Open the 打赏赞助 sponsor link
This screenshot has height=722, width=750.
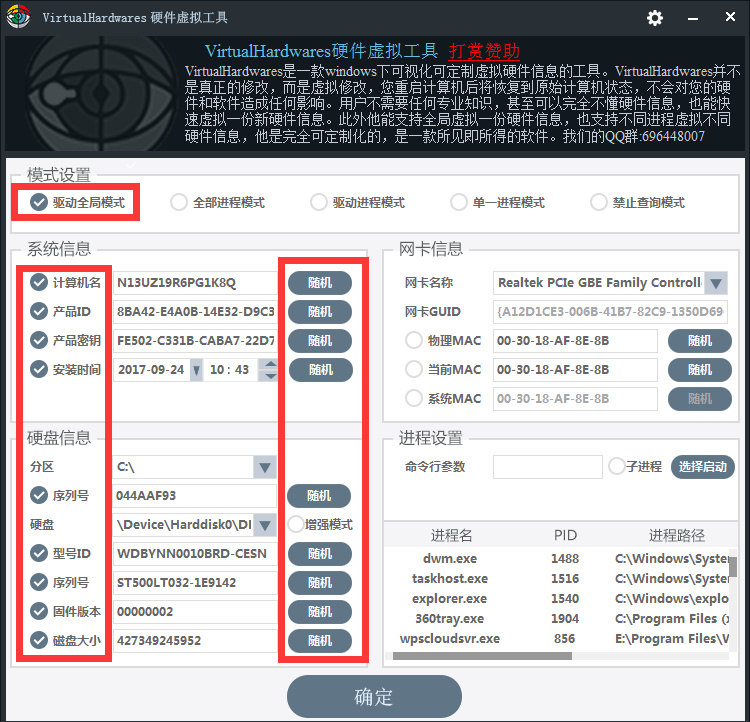484,51
